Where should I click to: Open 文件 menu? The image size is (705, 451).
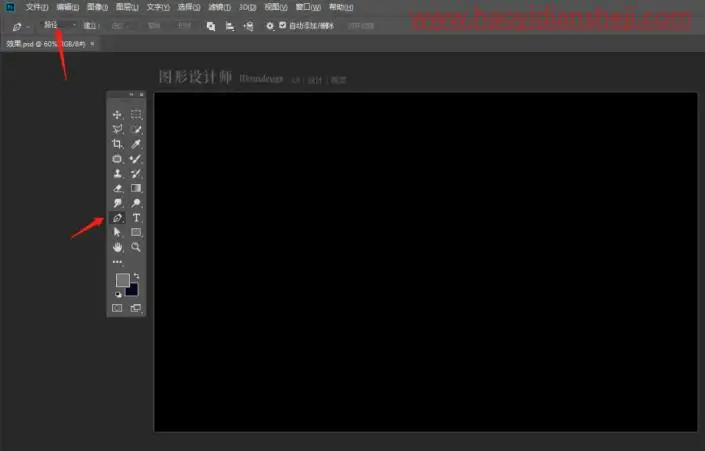(36, 7)
